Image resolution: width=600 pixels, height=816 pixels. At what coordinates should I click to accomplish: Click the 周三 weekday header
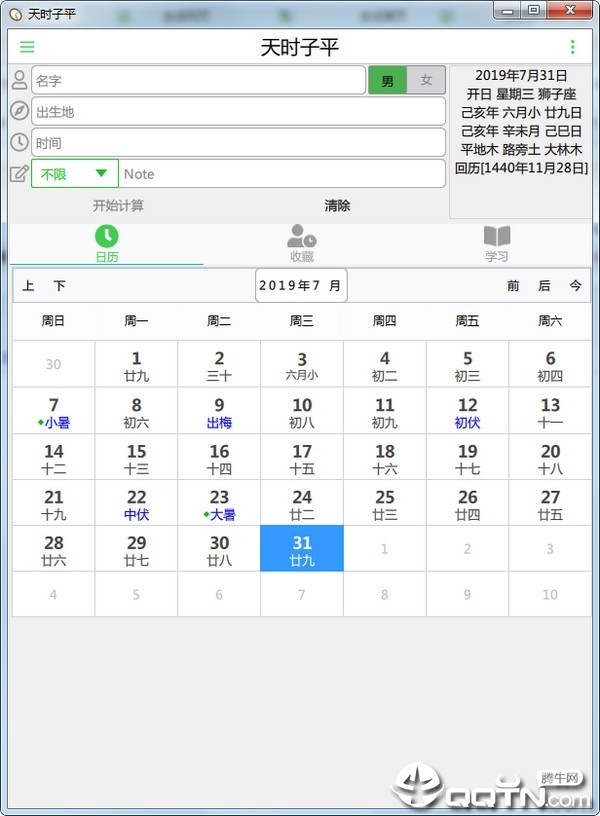click(302, 321)
